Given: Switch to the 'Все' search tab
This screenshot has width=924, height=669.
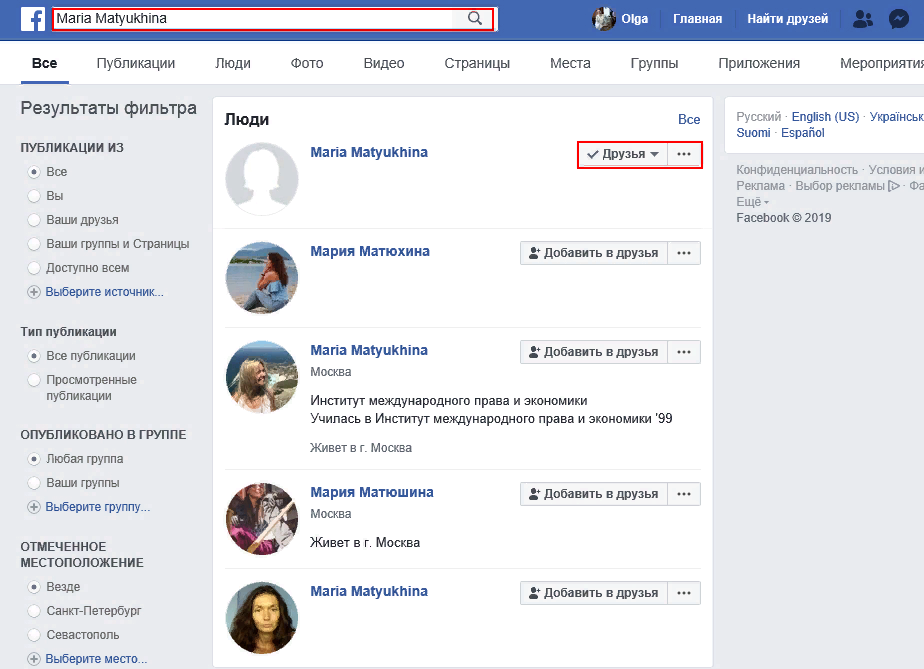Looking at the screenshot, I should (45, 63).
